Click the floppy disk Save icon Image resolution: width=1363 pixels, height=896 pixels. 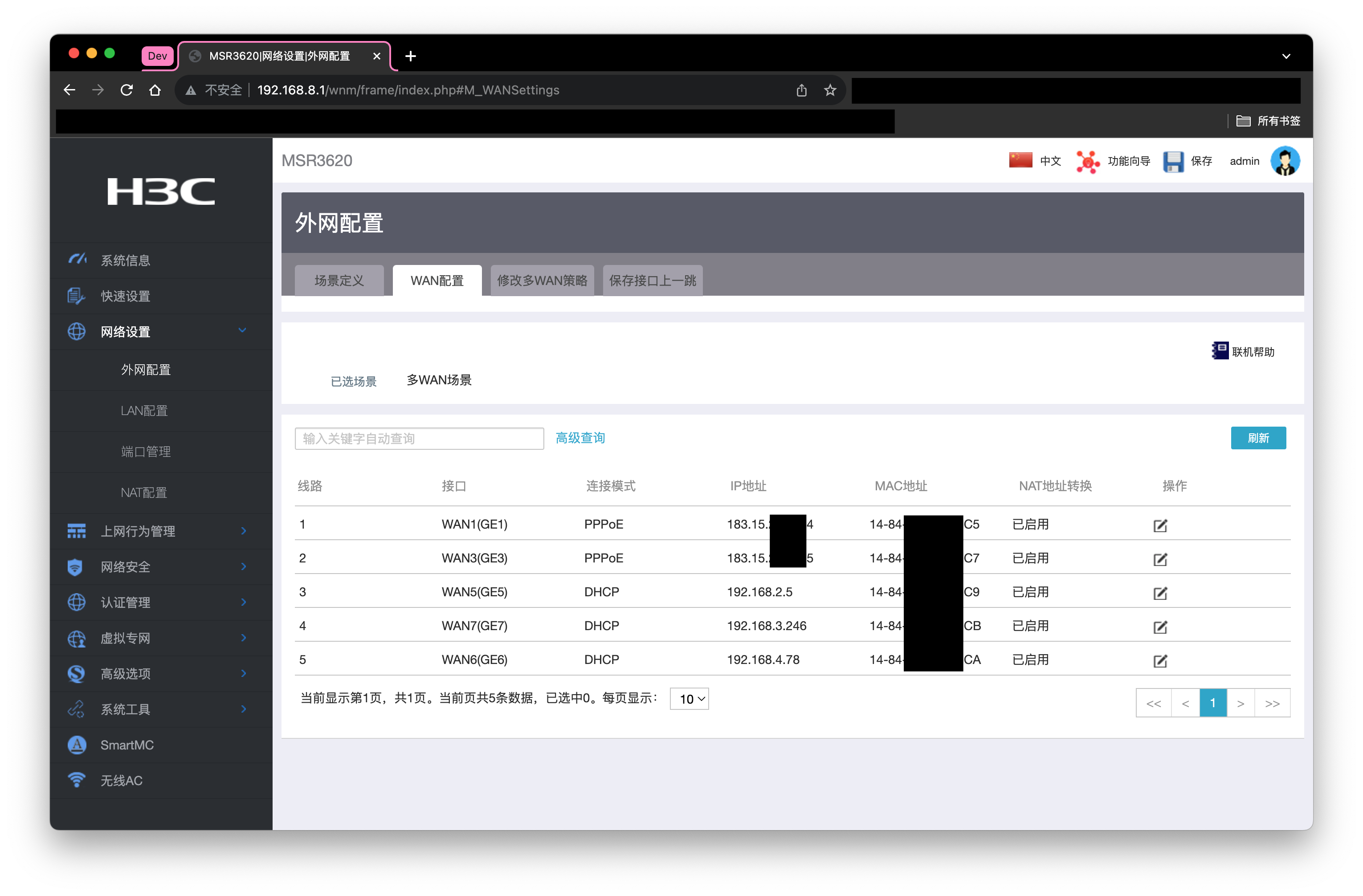pos(1173,162)
